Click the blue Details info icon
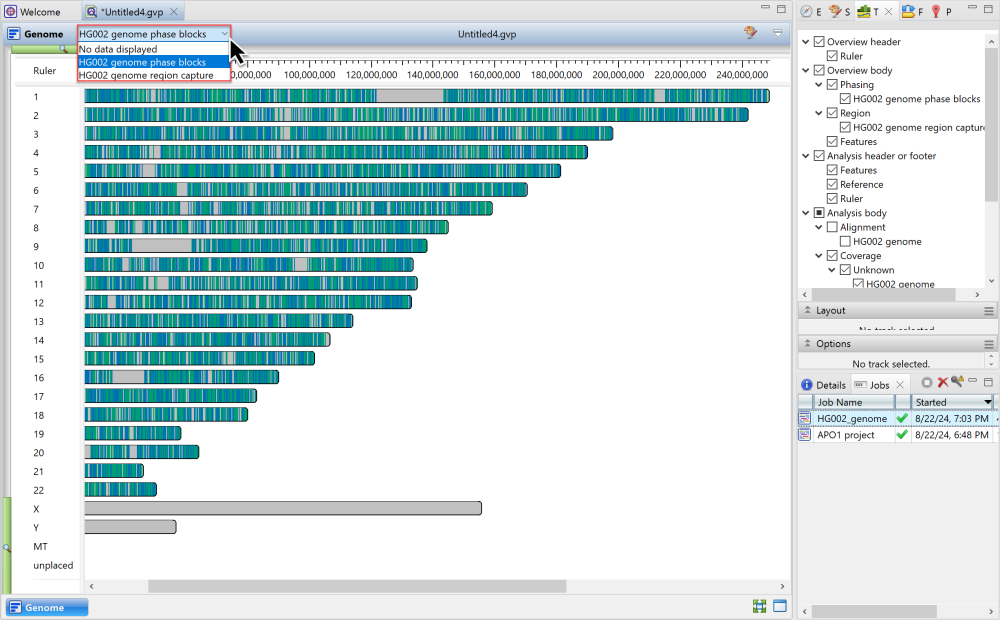This screenshot has width=1000, height=620. pos(807,385)
